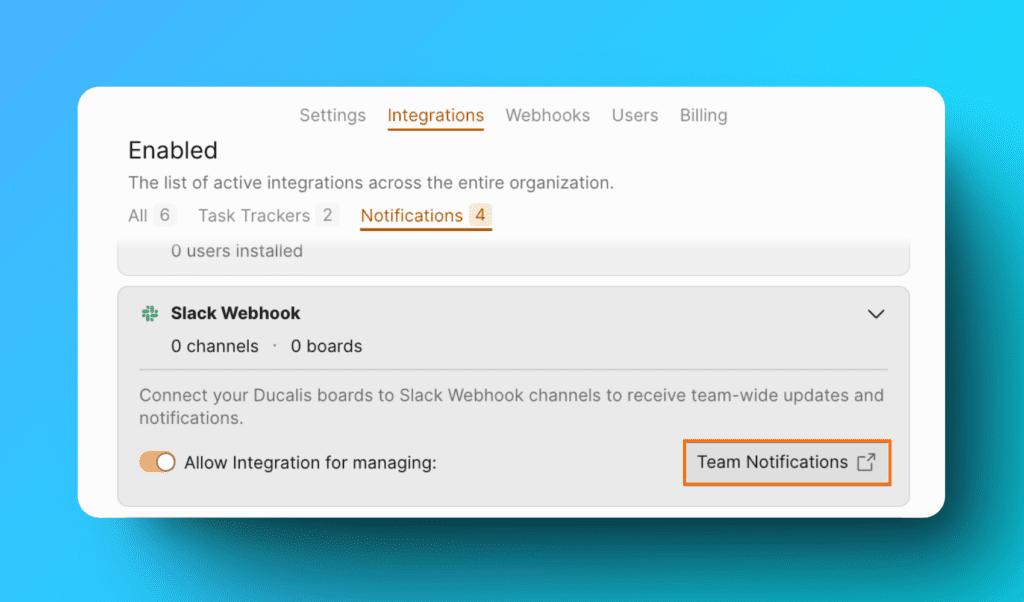The image size is (1024, 602).
Task: Click the external link icon beside Team Notifications
Action: [x=867, y=462]
